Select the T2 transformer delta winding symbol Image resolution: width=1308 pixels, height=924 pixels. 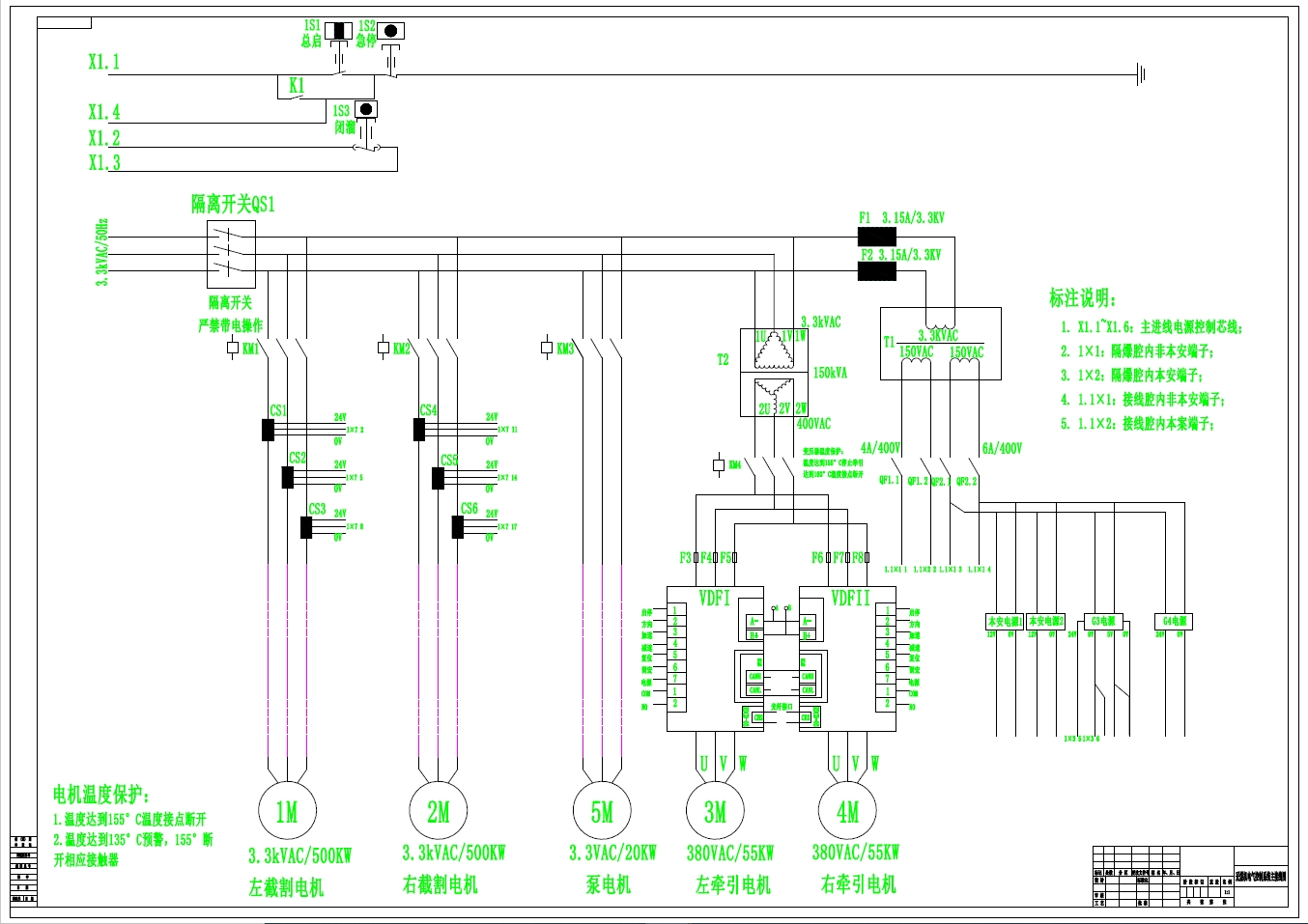(x=773, y=350)
